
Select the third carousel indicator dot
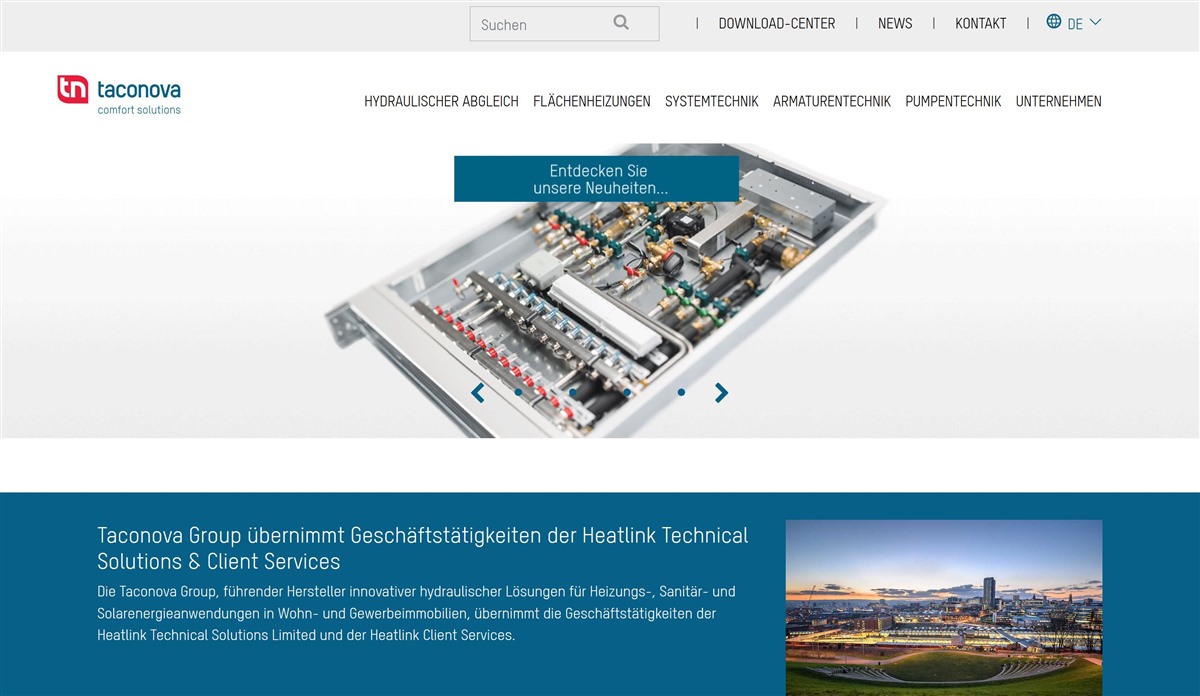[x=627, y=392]
